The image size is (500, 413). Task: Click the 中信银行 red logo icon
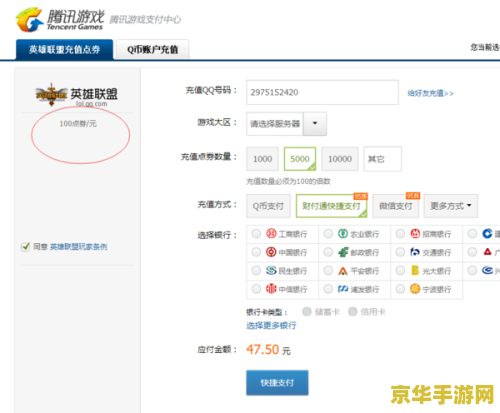pos(271,289)
